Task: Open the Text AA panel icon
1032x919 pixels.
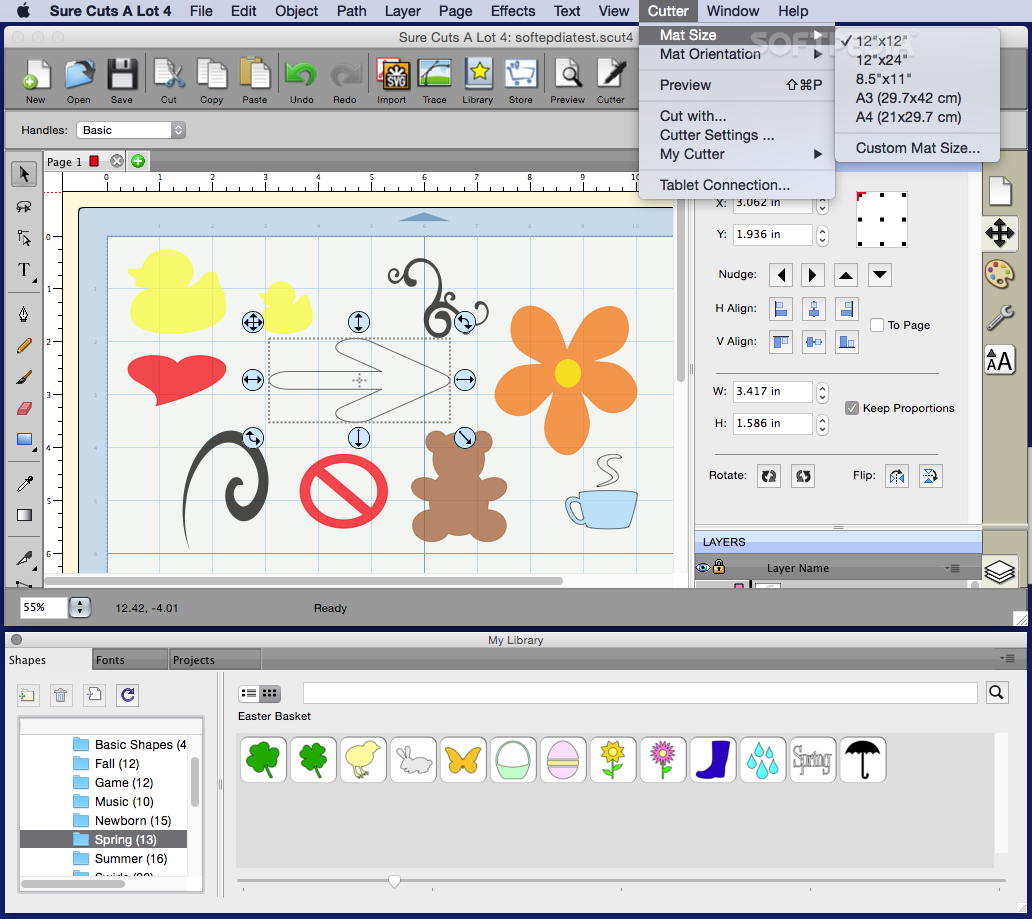Action: pyautogui.click(x=999, y=361)
